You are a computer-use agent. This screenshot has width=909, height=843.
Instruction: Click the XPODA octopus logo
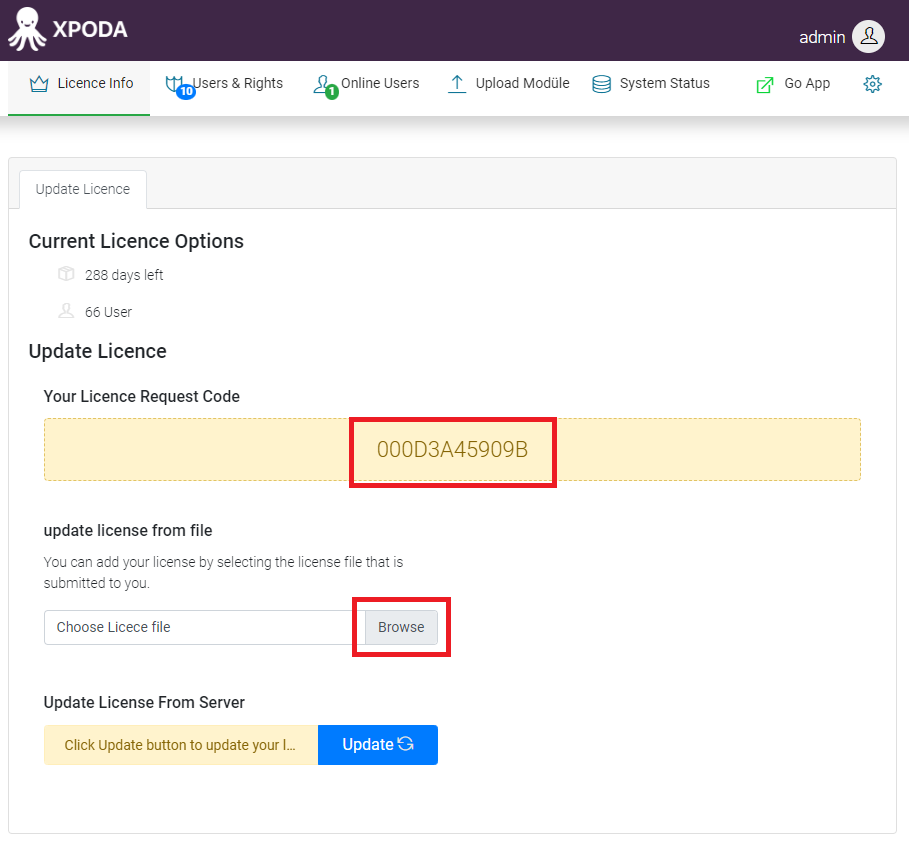pyautogui.click(x=27, y=29)
